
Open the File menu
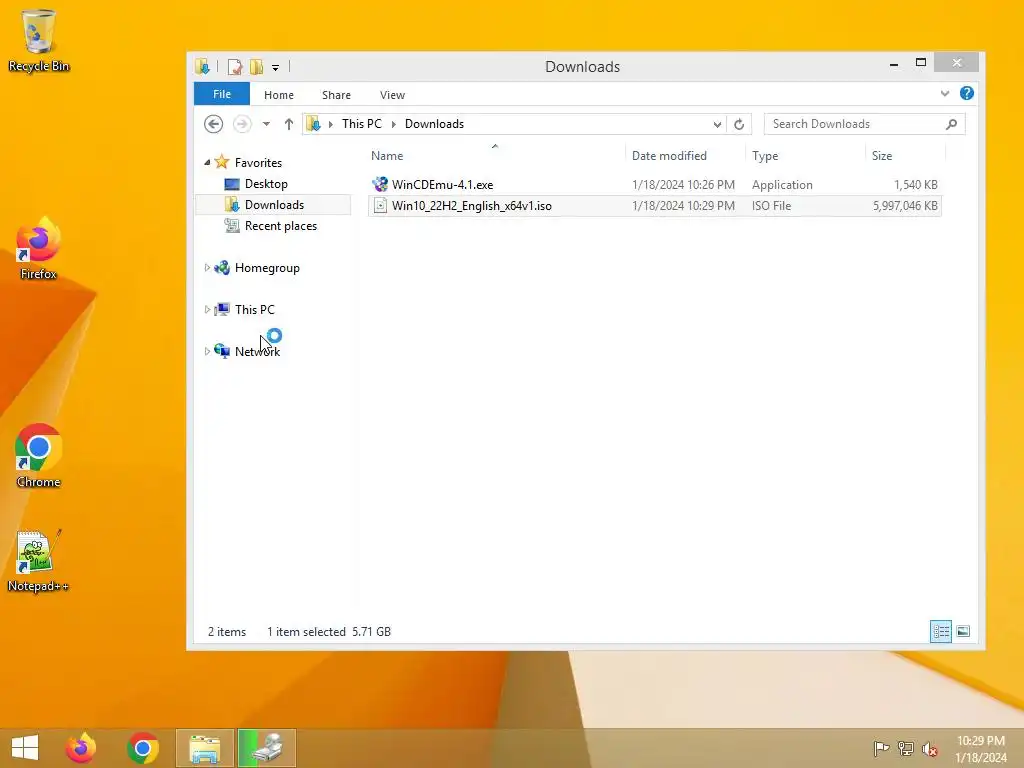click(222, 94)
